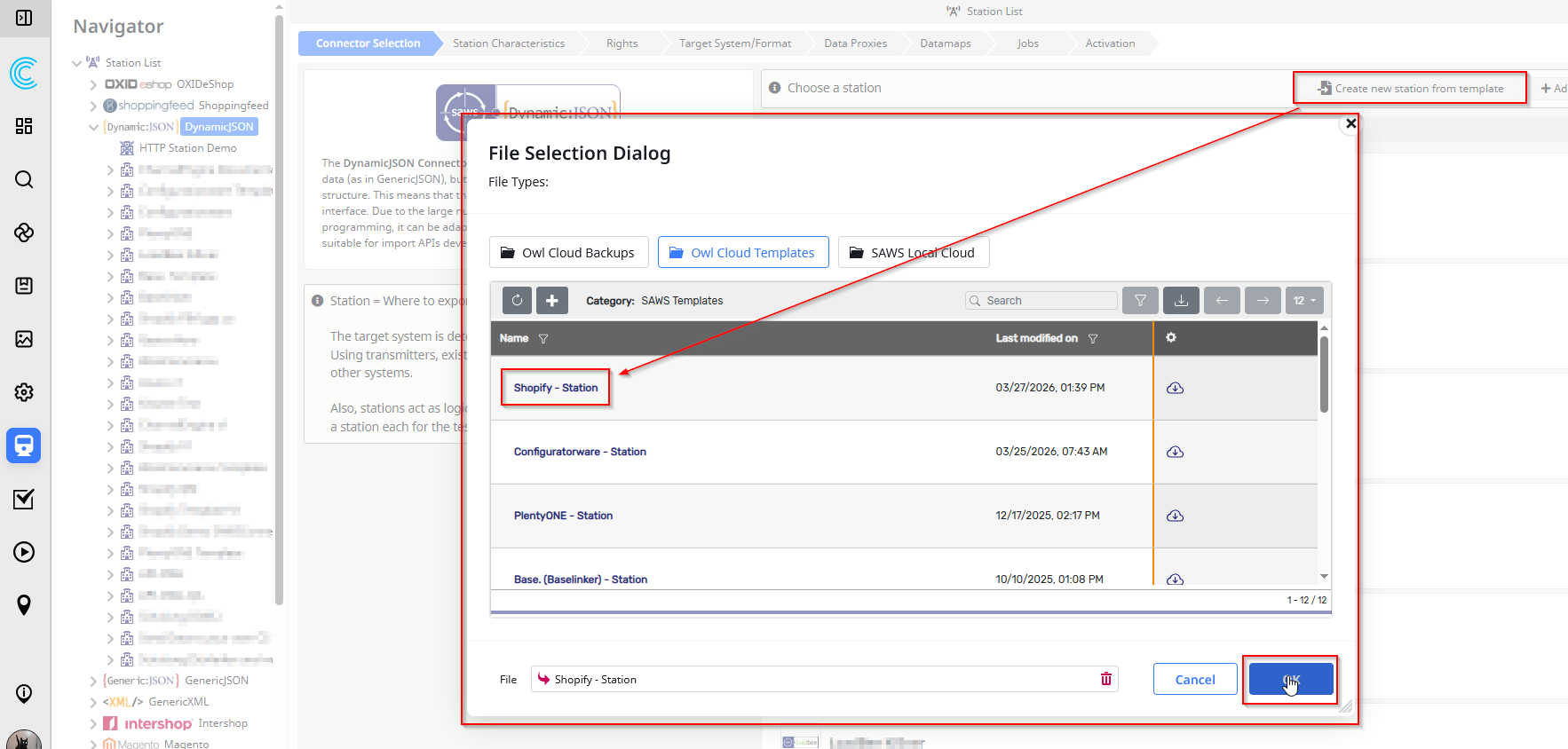Toggle the sidebar panel icon at top left

(24, 18)
